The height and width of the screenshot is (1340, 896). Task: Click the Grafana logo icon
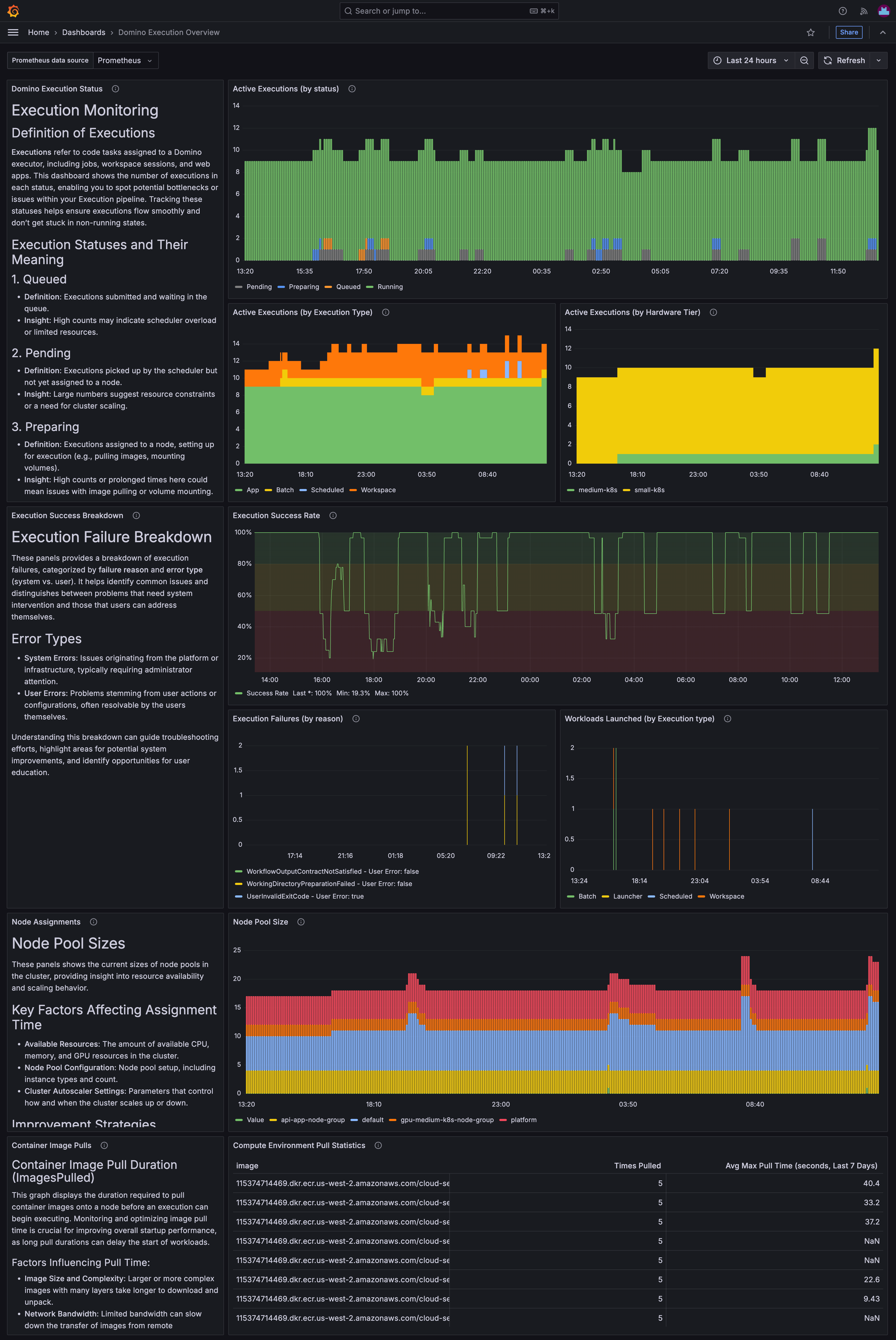[13, 11]
